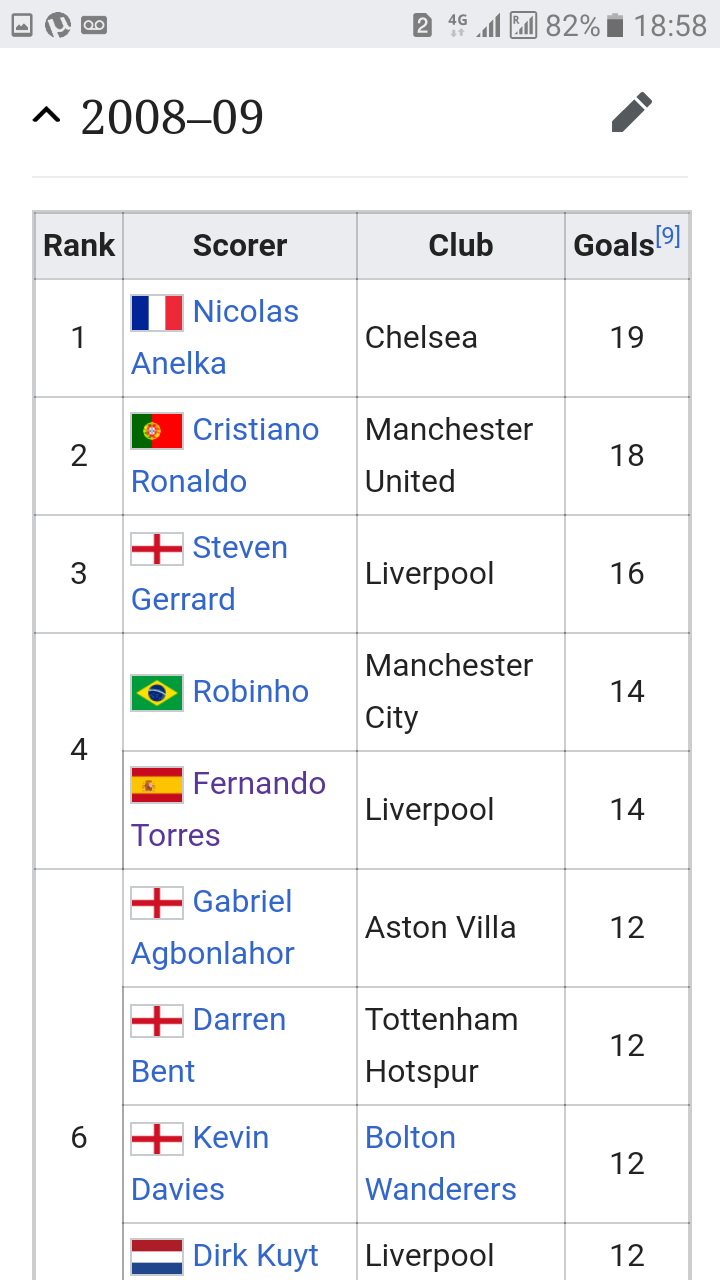
Task: Open the Cristiano Ronaldo player link
Action: tap(255, 430)
